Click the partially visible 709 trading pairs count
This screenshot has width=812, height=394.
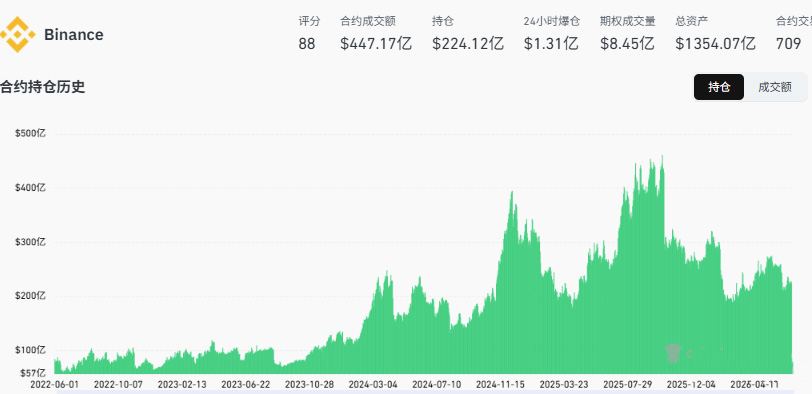789,43
